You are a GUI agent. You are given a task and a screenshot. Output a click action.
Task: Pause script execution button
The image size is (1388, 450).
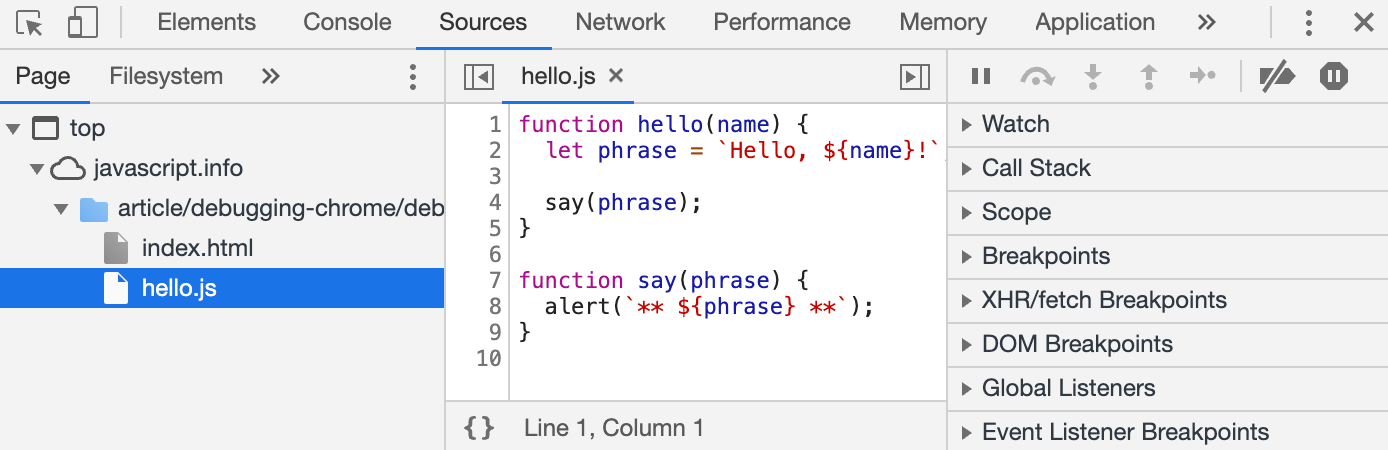[x=981, y=76]
